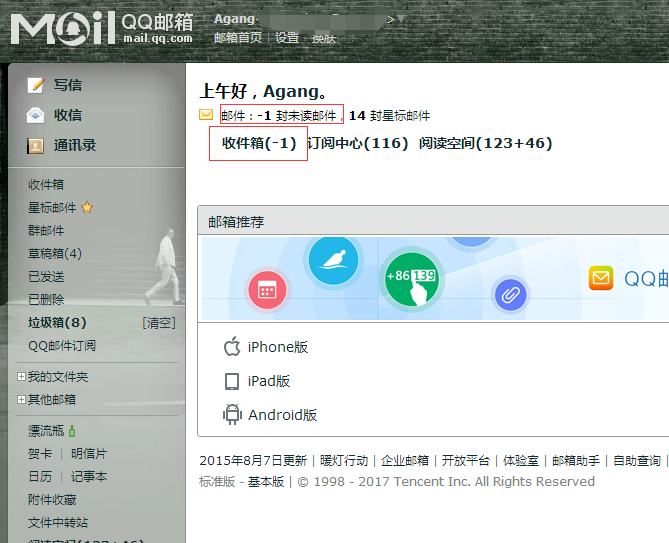Switch to 基本版 in footer
Image resolution: width=669 pixels, height=543 pixels.
[x=266, y=482]
